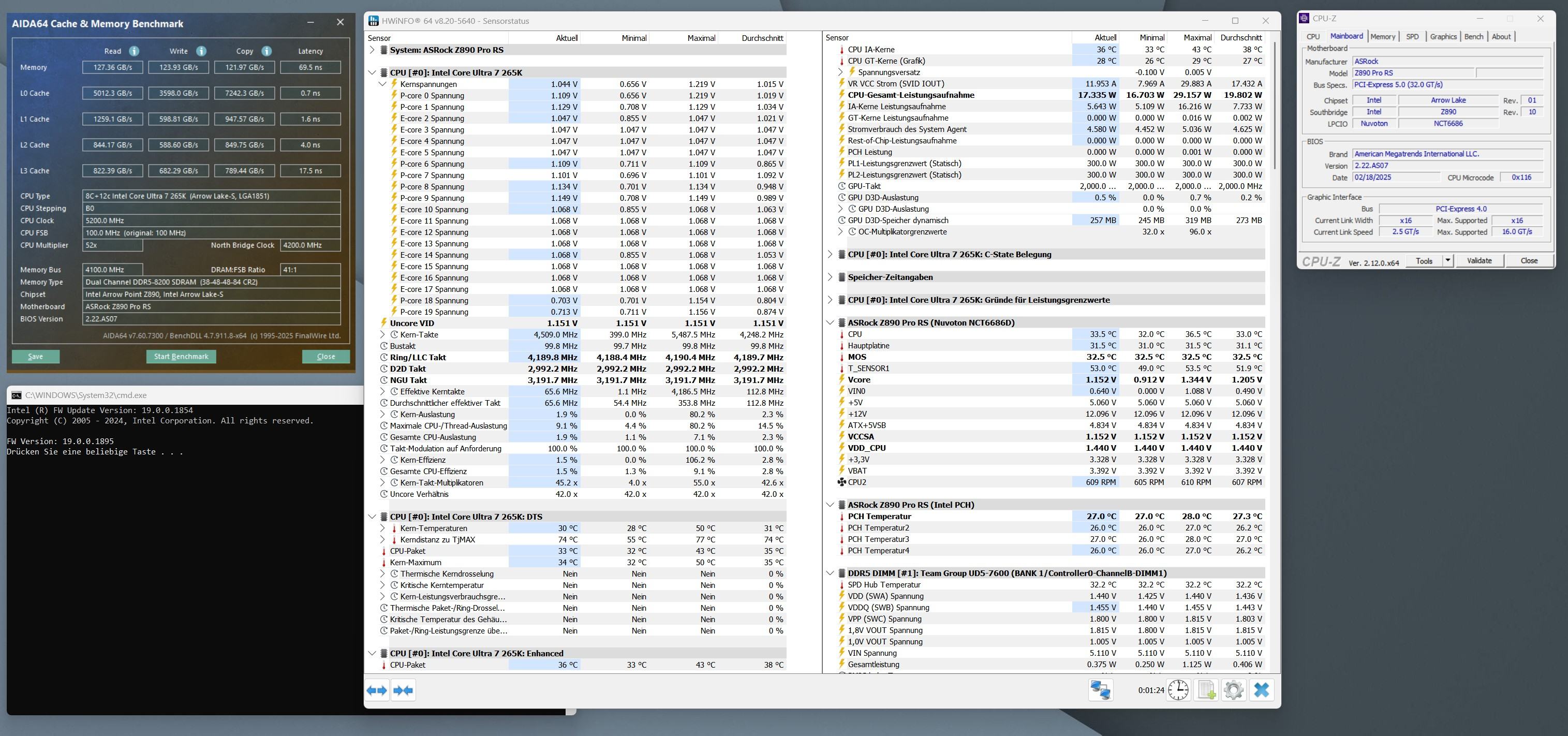1568x736 pixels.
Task: Click the Read info icon in AIDA64
Action: click(134, 51)
